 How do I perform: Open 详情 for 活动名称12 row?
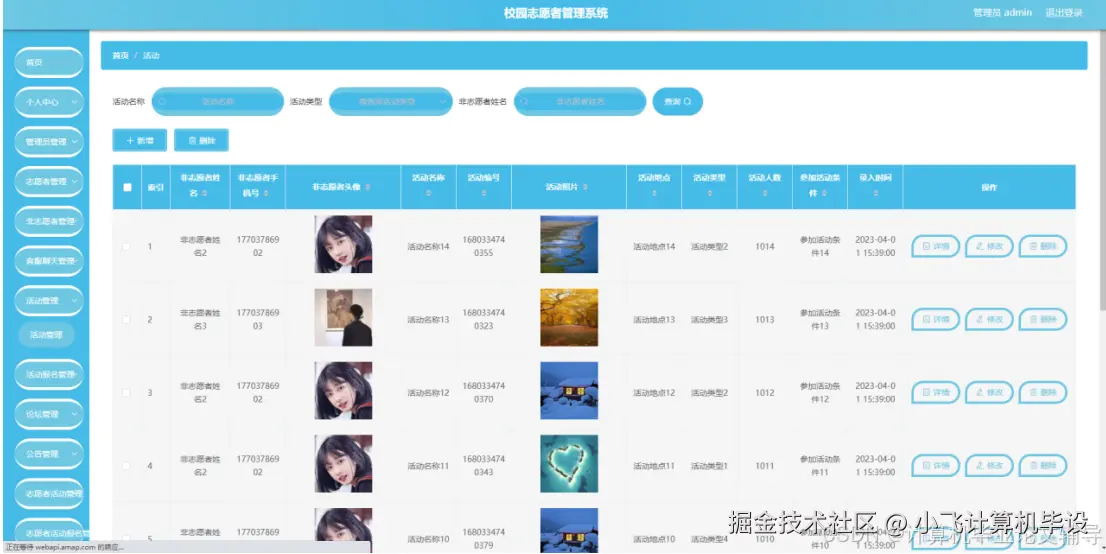point(936,392)
